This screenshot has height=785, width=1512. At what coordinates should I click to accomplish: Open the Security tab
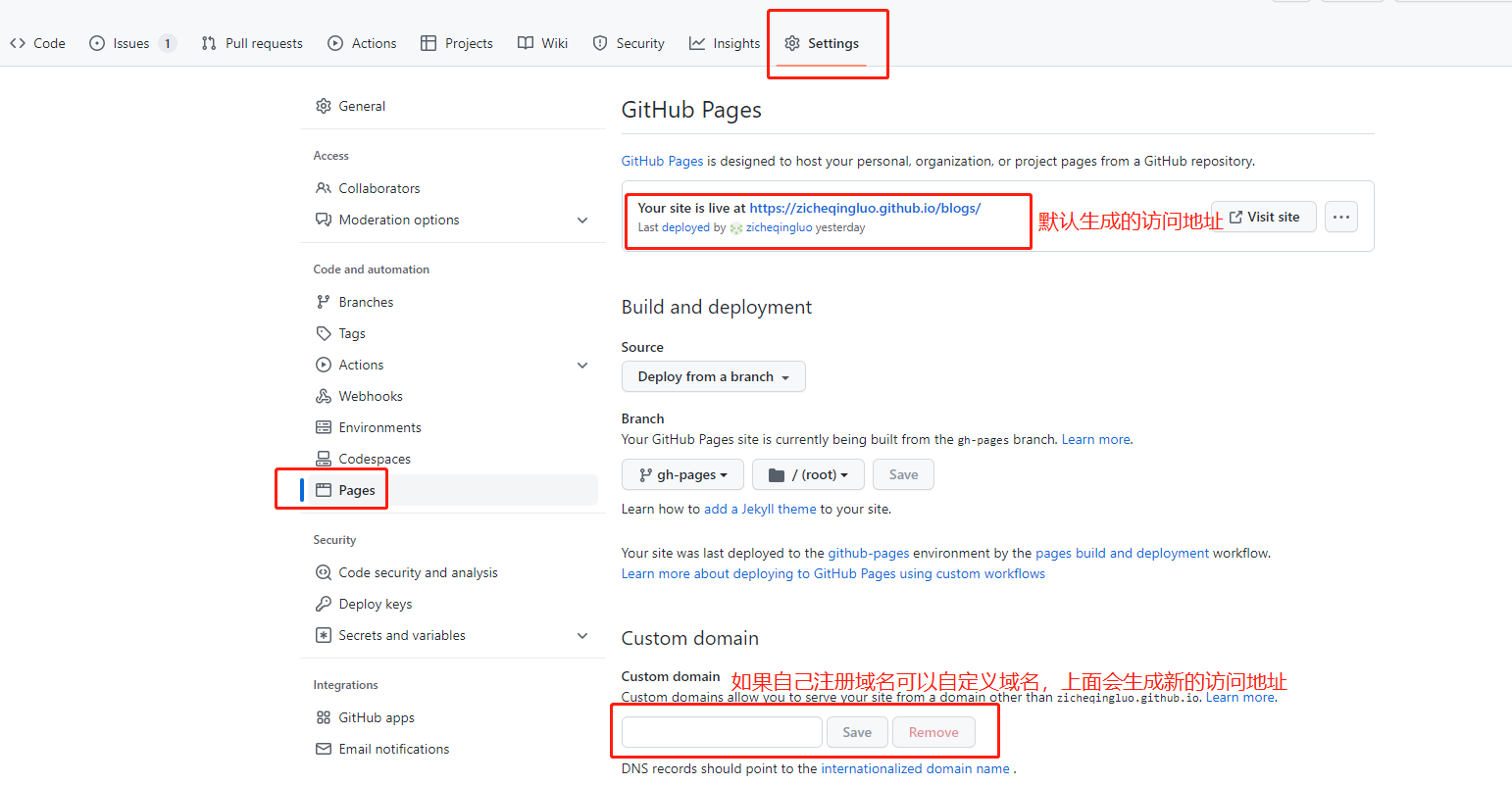tap(629, 43)
